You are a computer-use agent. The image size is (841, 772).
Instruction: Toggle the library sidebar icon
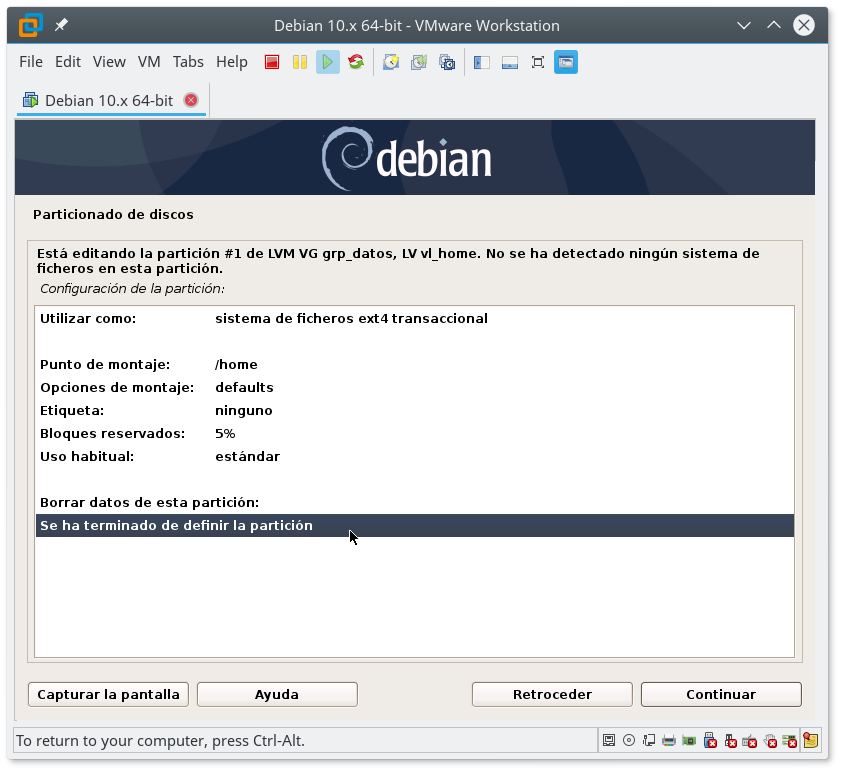pos(482,62)
